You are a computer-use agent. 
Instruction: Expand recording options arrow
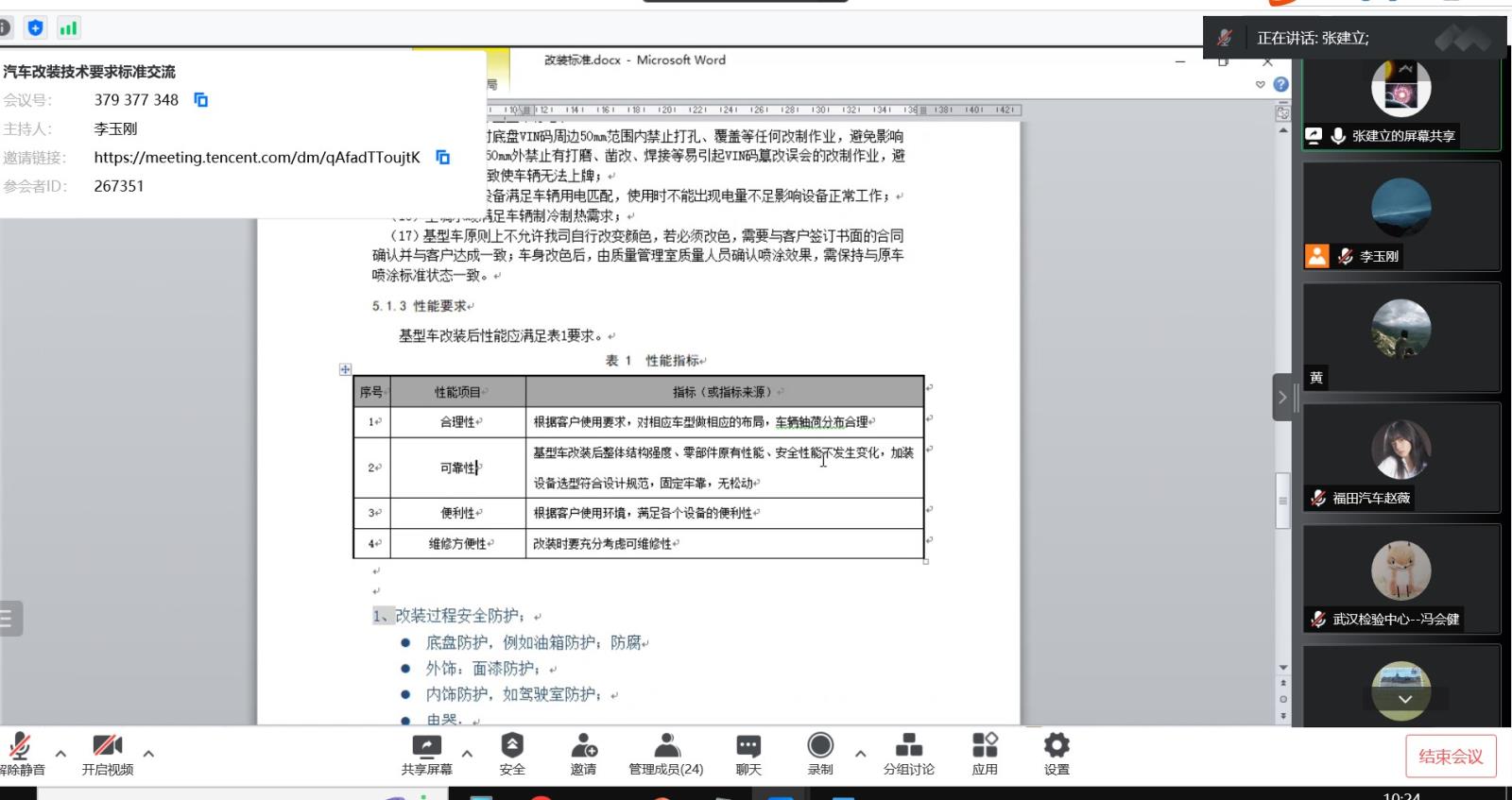(x=860, y=754)
